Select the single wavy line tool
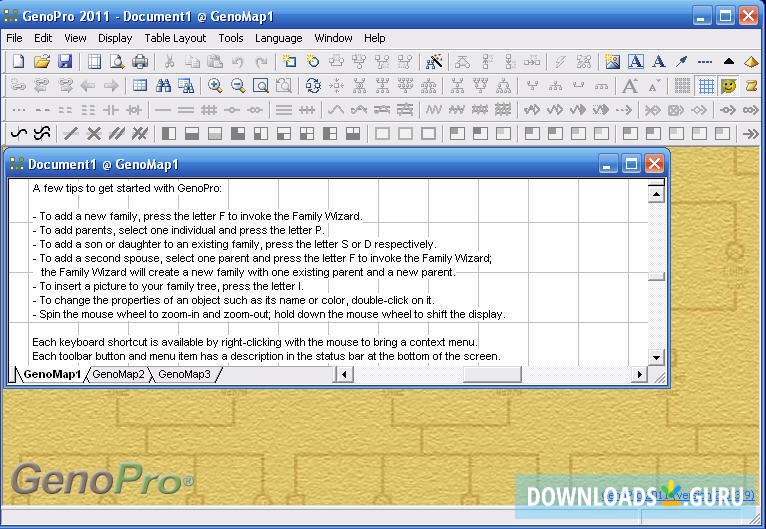Screen dimensions: 766x529 (19, 133)
